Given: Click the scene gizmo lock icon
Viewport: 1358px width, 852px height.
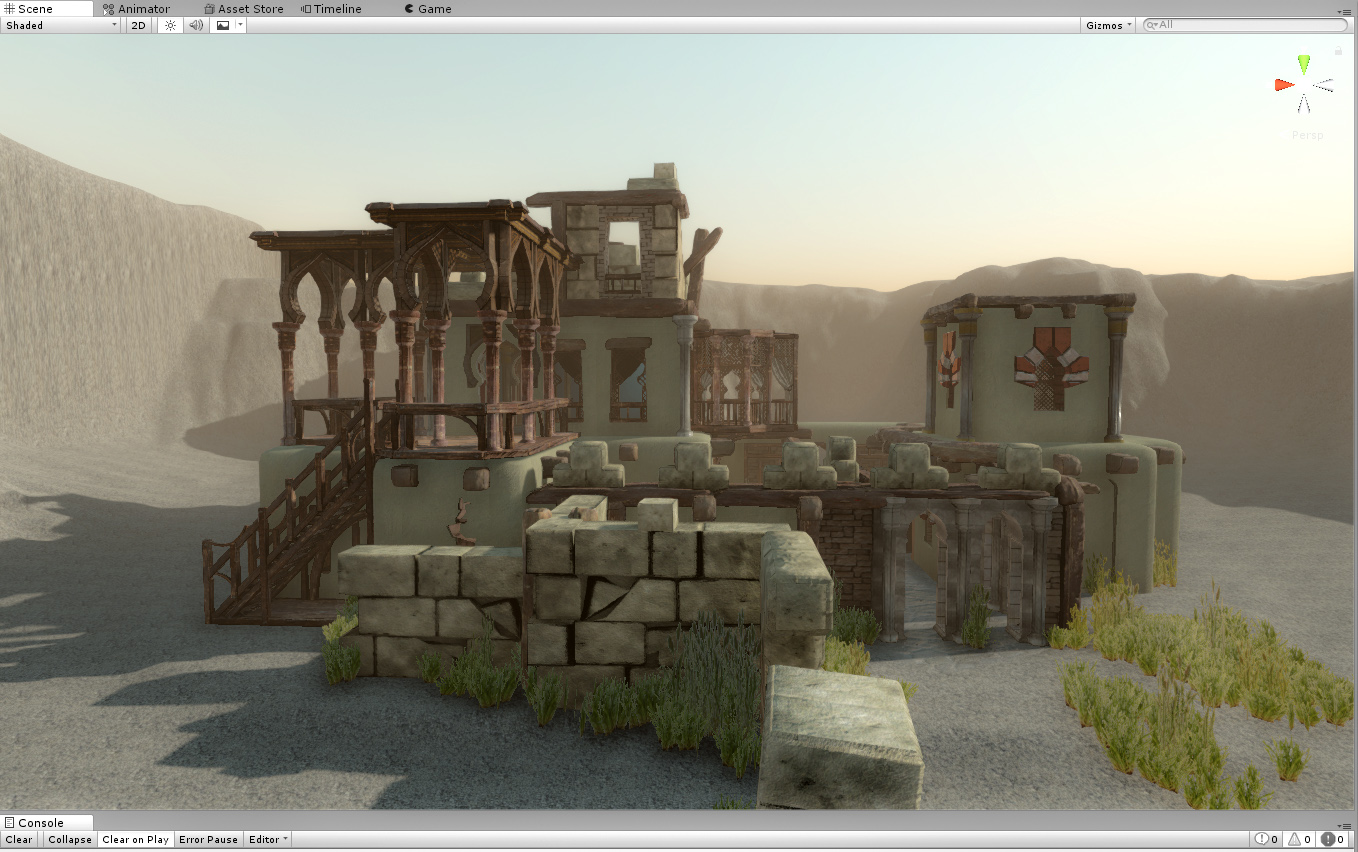Looking at the screenshot, I should pos(1338,50).
